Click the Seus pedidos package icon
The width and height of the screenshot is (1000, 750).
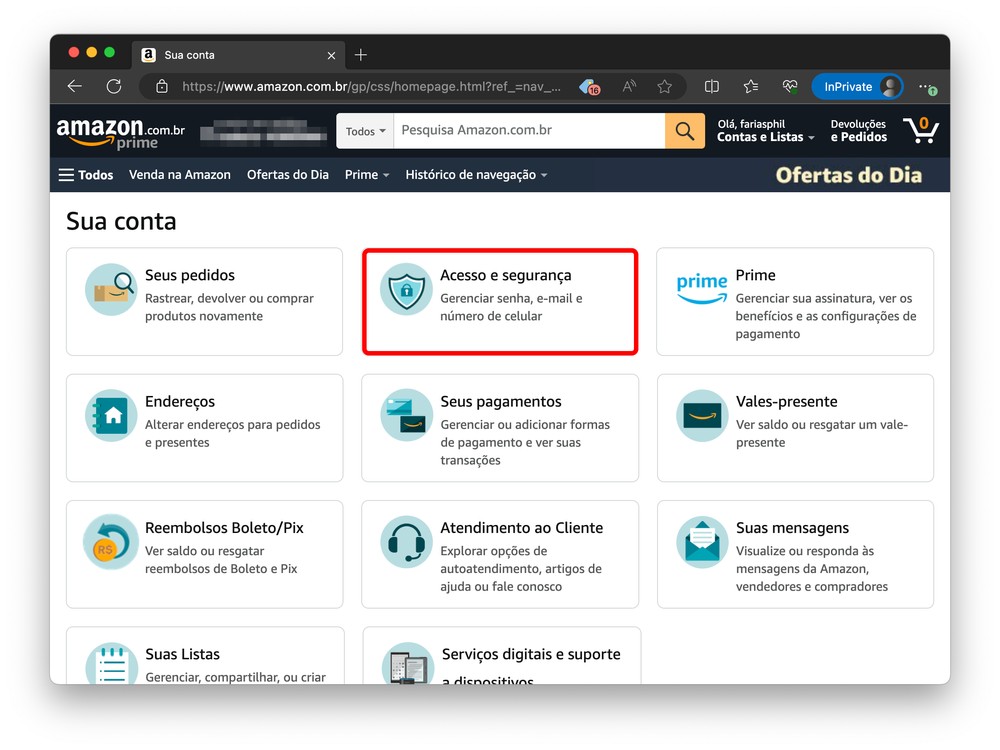click(x=110, y=290)
